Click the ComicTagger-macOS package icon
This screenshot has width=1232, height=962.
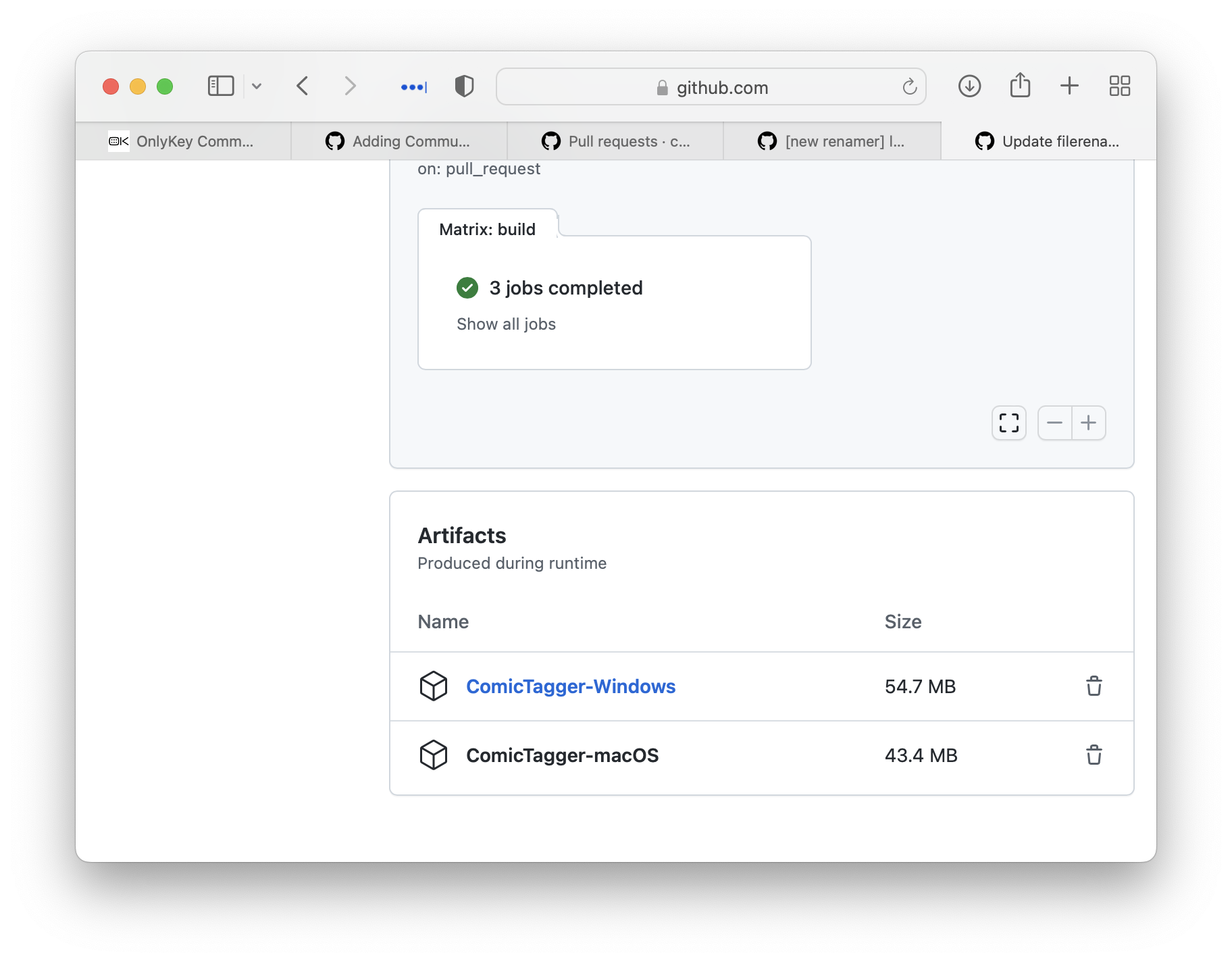[x=434, y=755]
